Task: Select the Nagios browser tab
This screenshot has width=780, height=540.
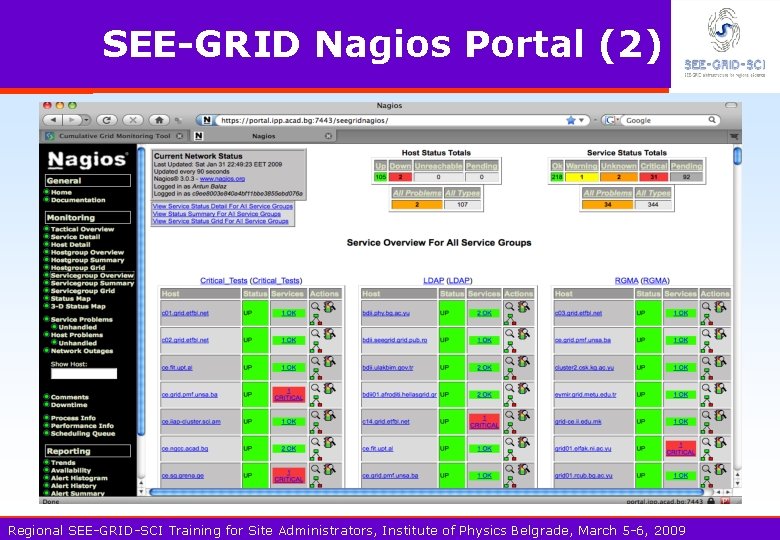Action: click(263, 136)
